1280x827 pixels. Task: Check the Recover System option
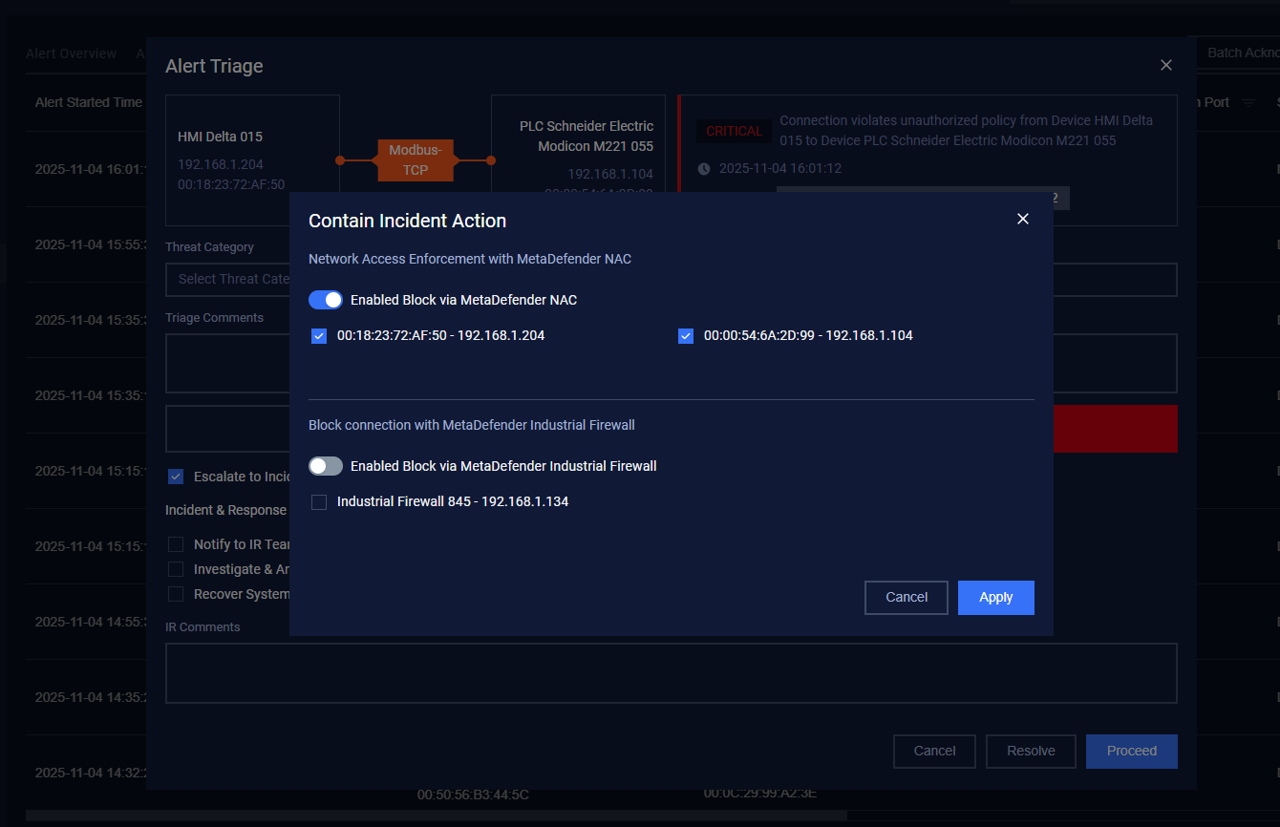pos(176,594)
